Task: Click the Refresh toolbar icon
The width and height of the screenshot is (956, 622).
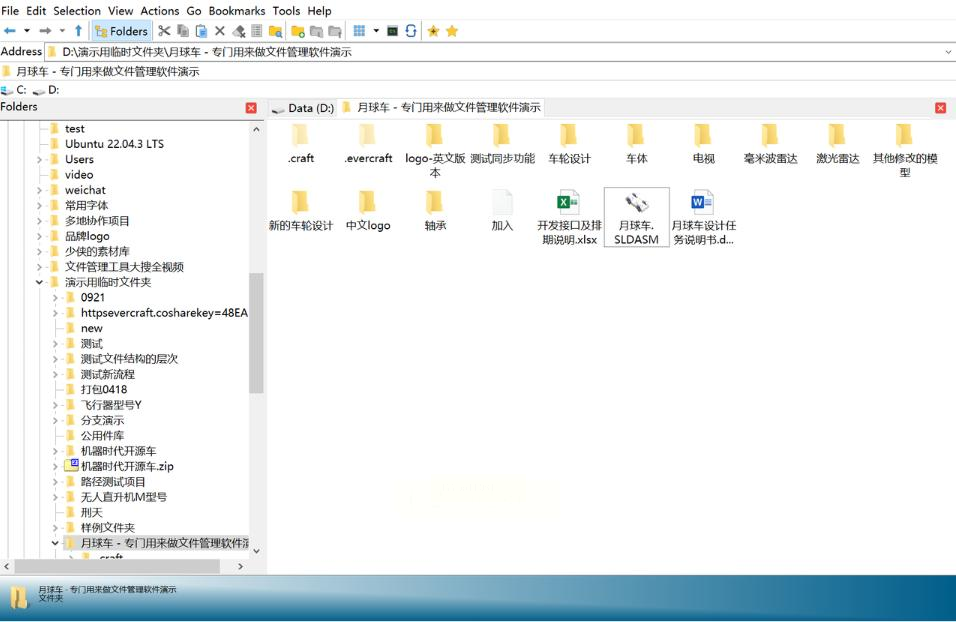Action: pos(411,31)
